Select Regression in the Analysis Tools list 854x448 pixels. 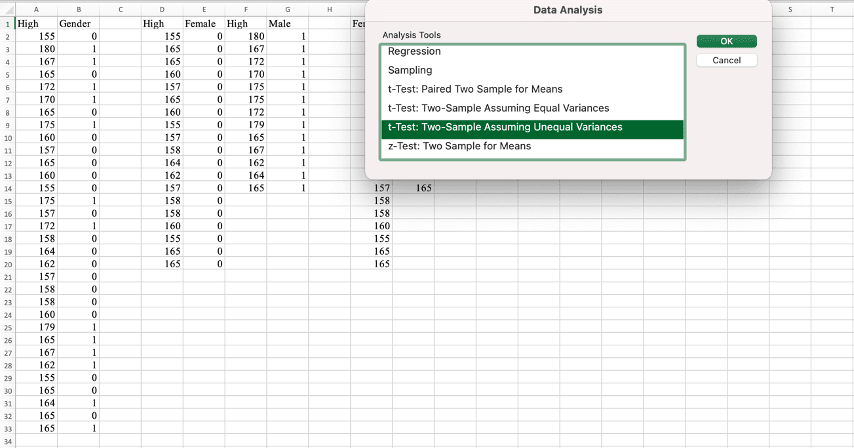[x=532, y=51]
